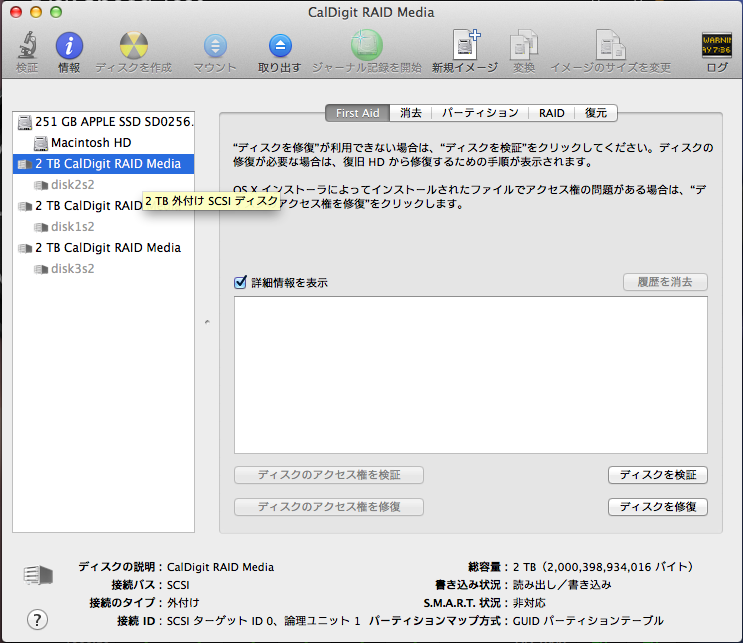The height and width of the screenshot is (643, 743).
Task: Select highlighted 2 TB CalDigit RAID Media
Action: pos(103,164)
